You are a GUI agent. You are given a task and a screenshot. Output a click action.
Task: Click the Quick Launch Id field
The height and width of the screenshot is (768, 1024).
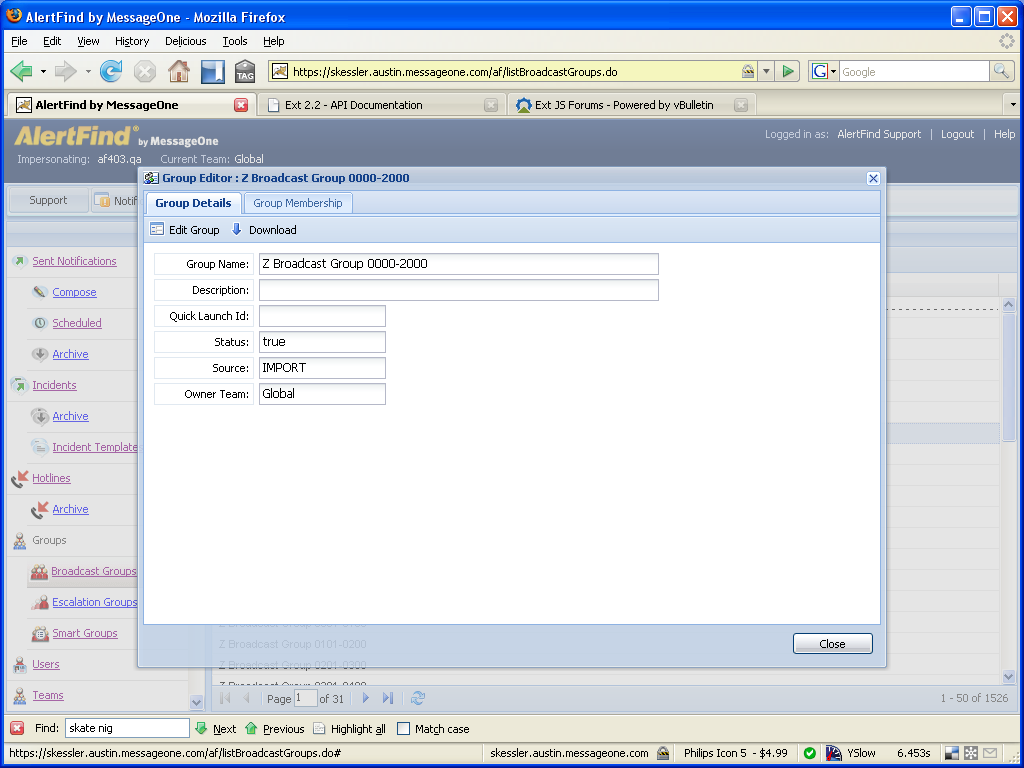pyautogui.click(x=322, y=316)
